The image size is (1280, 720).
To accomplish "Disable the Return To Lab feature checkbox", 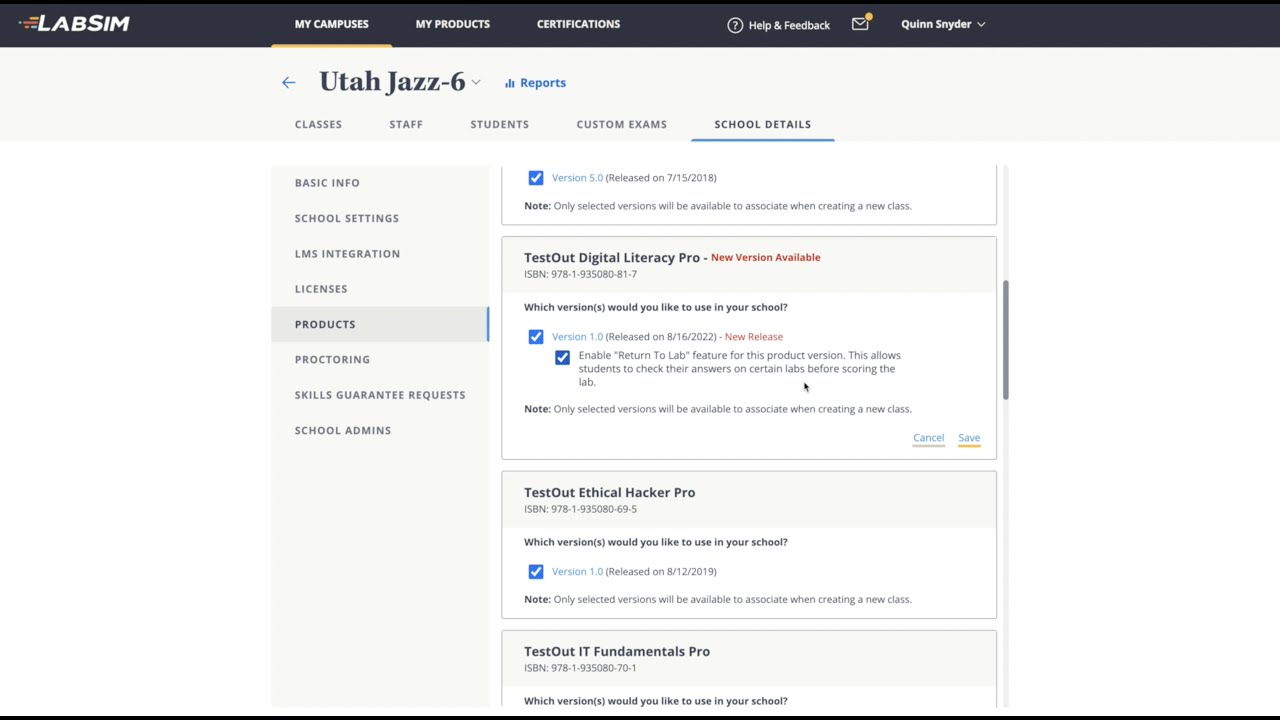I will (562, 358).
